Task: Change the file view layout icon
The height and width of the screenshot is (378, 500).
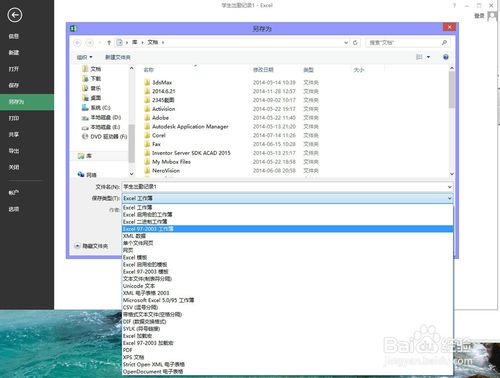Action: 419,57
